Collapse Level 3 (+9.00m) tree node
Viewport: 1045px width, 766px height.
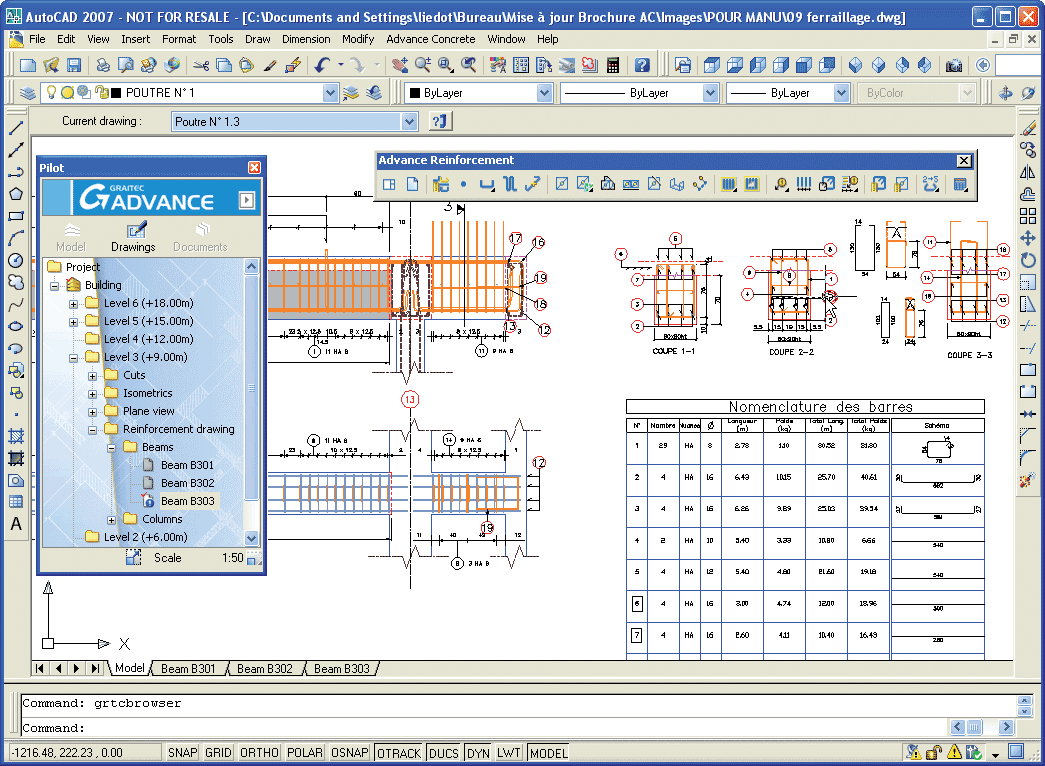(x=73, y=358)
